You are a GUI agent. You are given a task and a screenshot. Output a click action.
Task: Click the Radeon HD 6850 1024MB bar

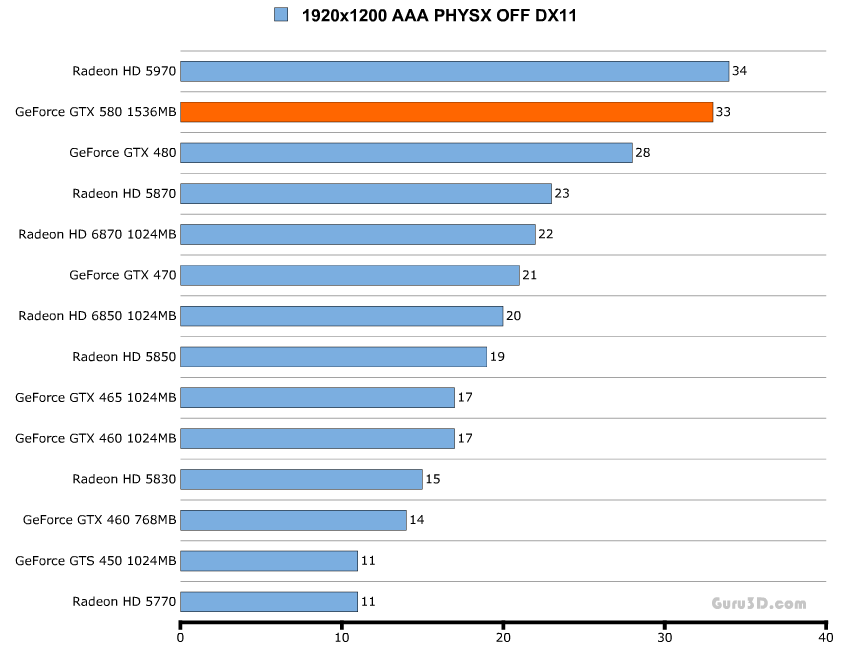tap(341, 316)
